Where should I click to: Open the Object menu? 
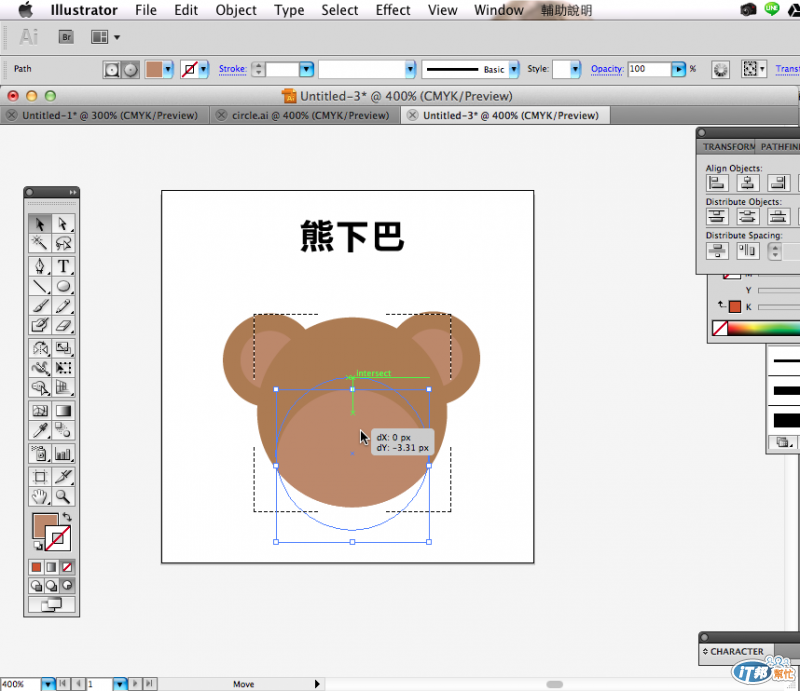pos(236,10)
